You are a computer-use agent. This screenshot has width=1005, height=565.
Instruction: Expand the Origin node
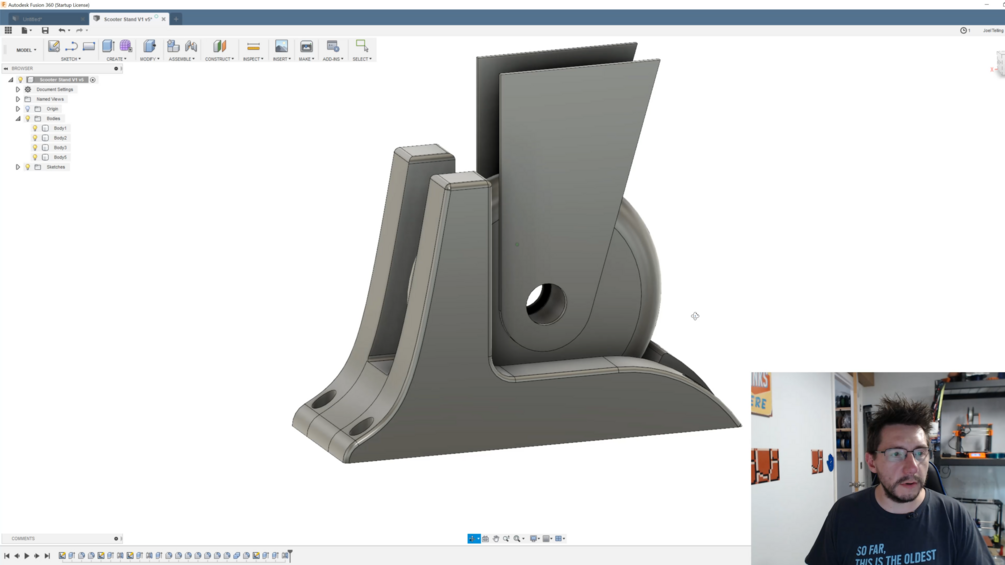[x=18, y=109]
